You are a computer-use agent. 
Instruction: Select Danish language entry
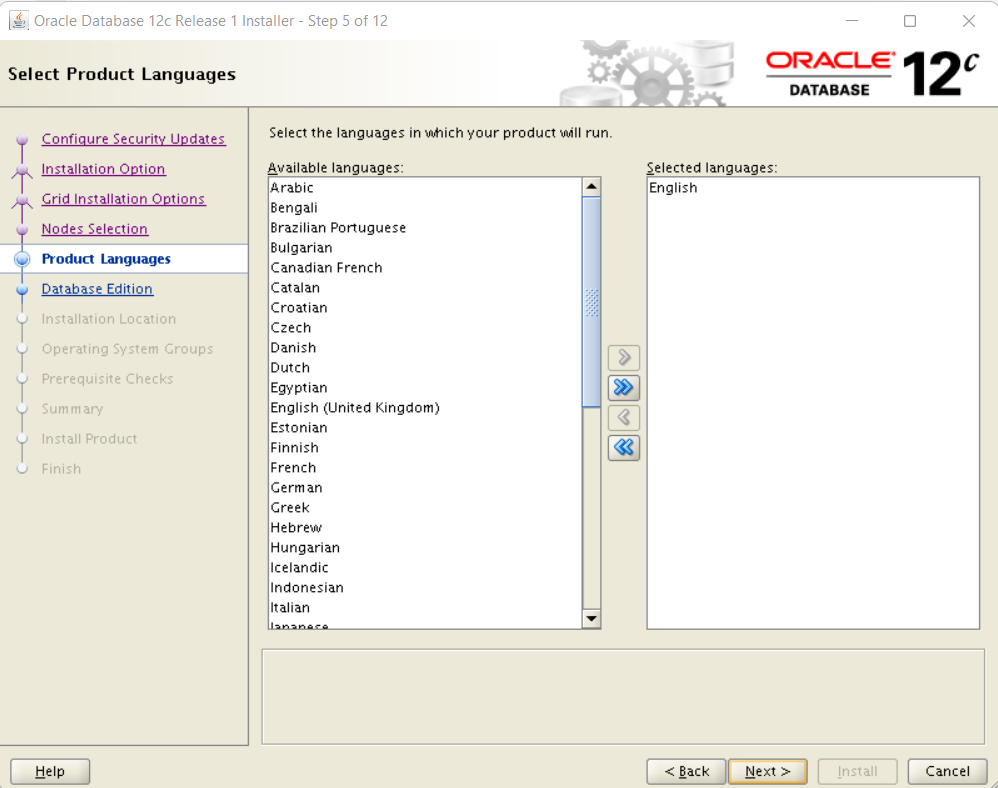point(425,348)
